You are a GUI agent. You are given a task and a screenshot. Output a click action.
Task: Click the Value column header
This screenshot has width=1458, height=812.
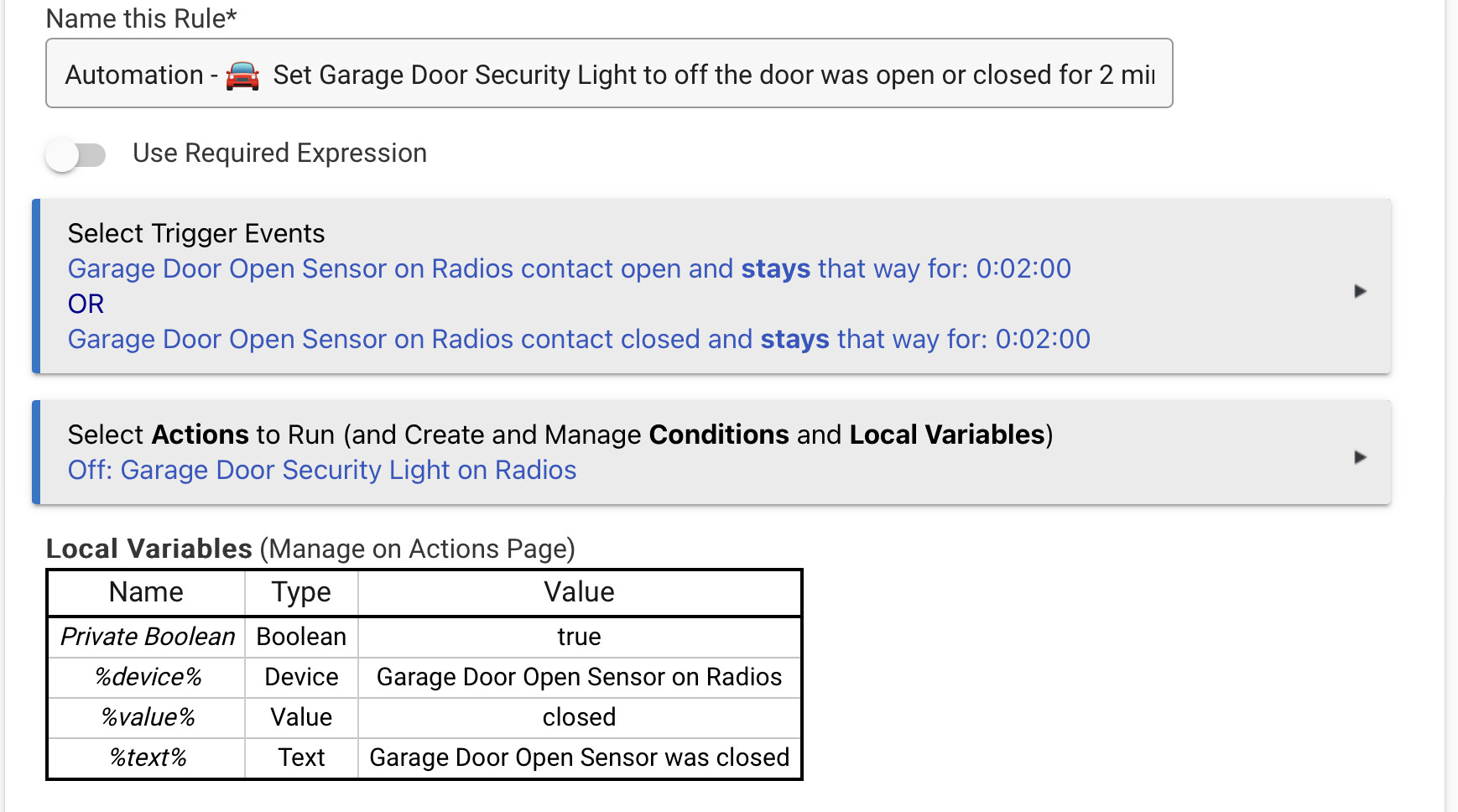click(x=580, y=592)
